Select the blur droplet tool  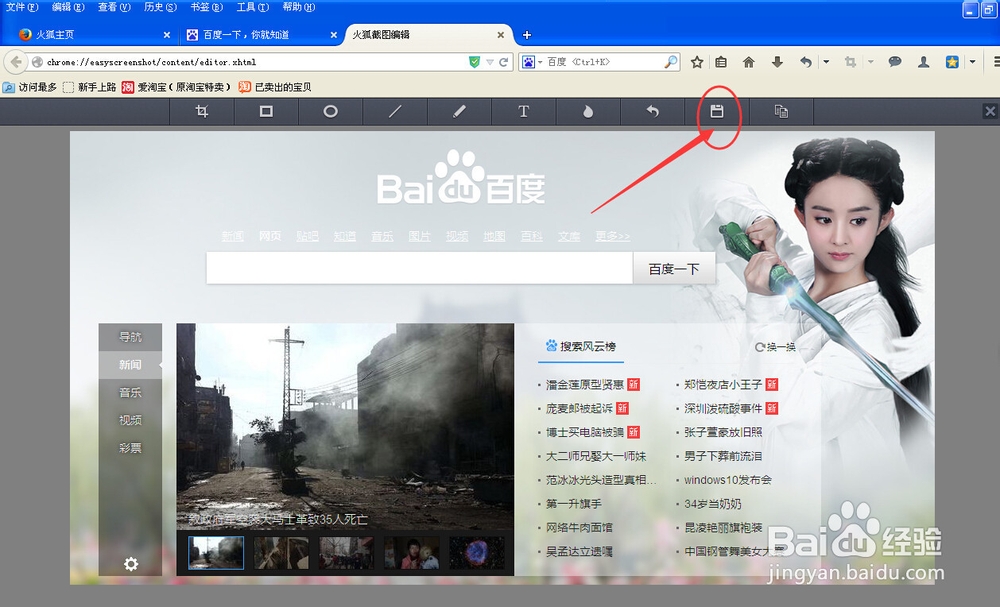(588, 112)
